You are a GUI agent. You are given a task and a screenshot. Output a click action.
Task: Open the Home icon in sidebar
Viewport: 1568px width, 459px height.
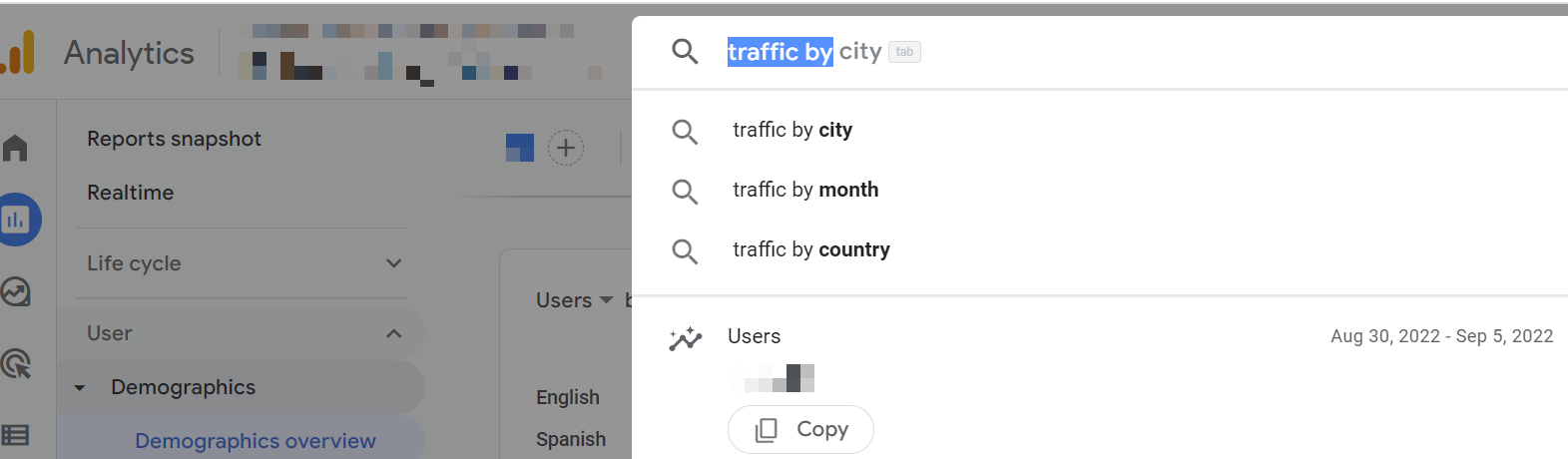point(15,148)
